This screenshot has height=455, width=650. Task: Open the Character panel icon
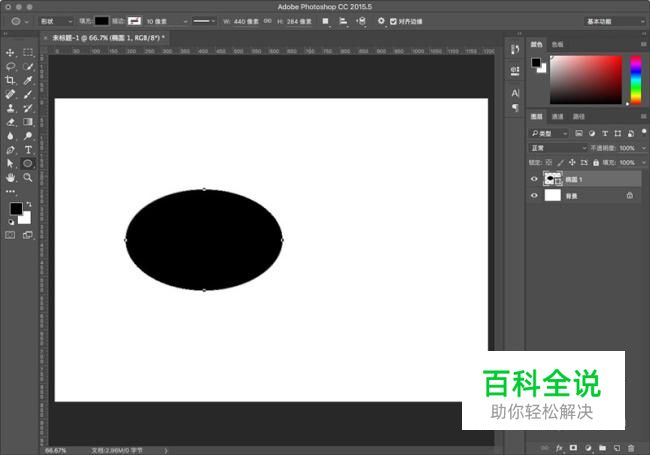(x=515, y=93)
